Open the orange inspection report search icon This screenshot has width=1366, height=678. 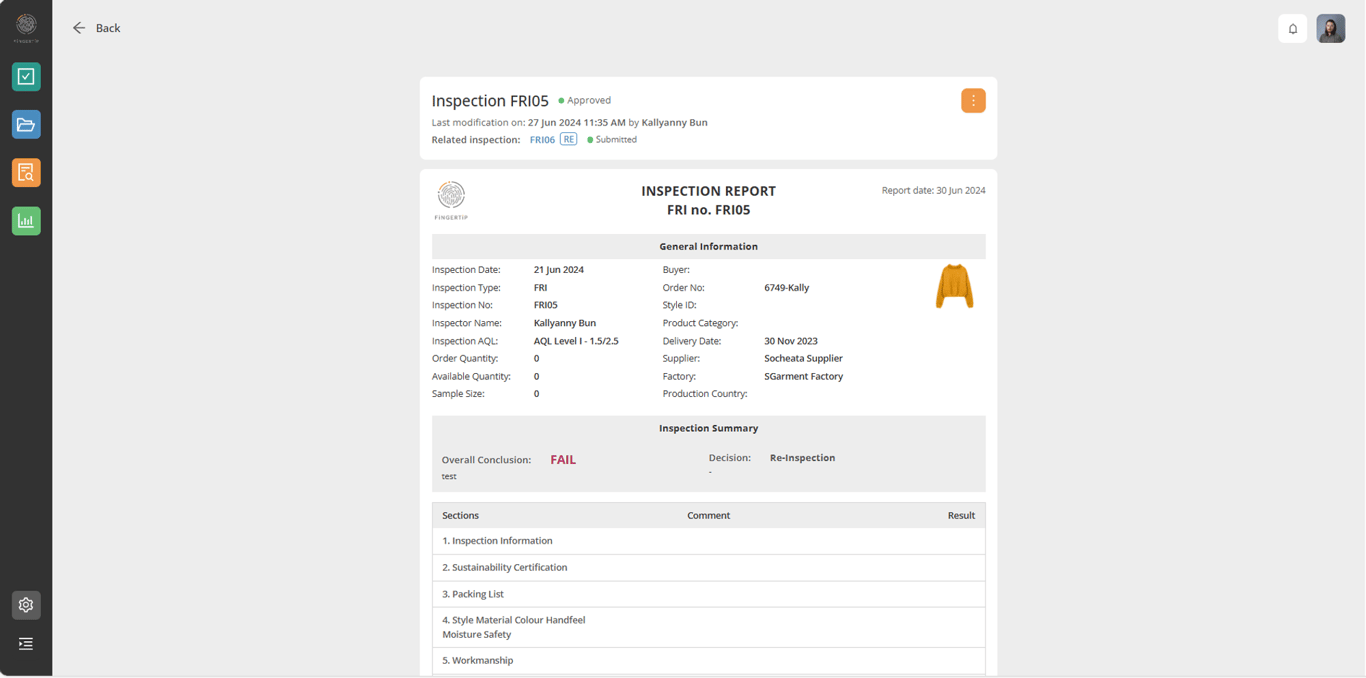coord(26,173)
